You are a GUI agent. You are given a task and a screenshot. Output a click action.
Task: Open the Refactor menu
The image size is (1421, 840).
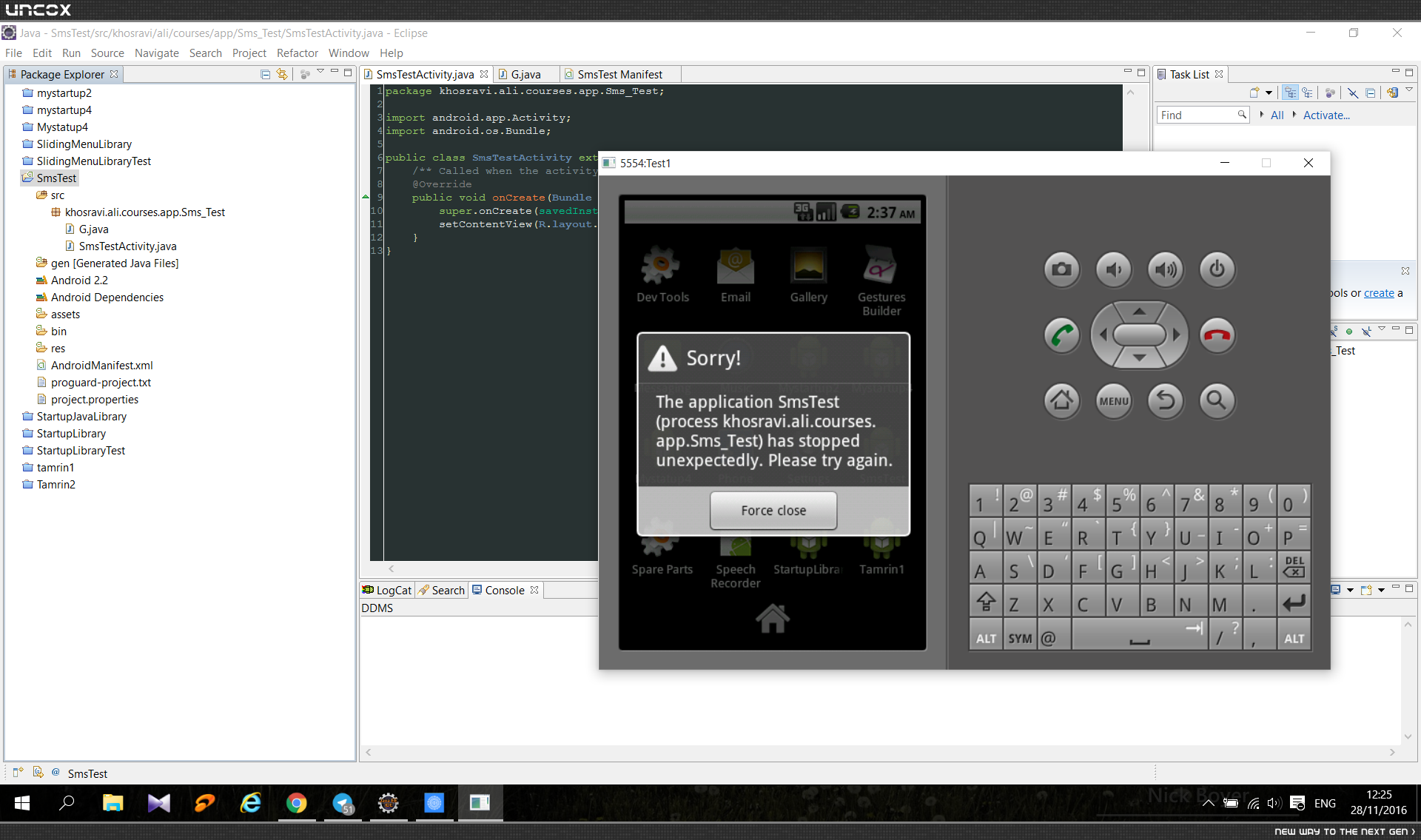point(297,53)
